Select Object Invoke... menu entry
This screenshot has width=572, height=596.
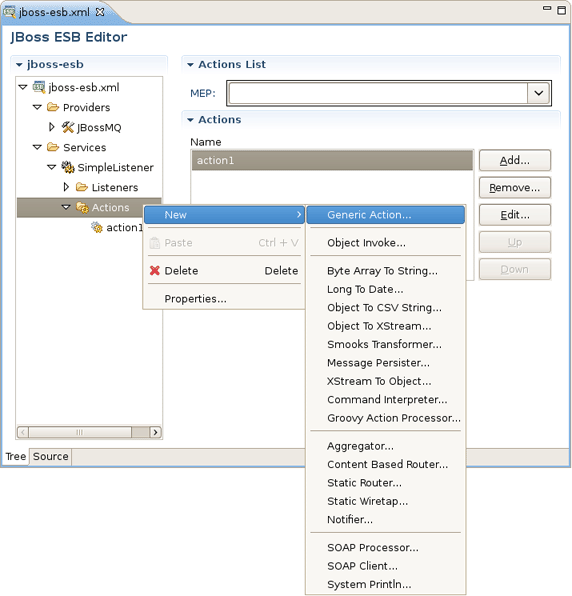coord(385,243)
